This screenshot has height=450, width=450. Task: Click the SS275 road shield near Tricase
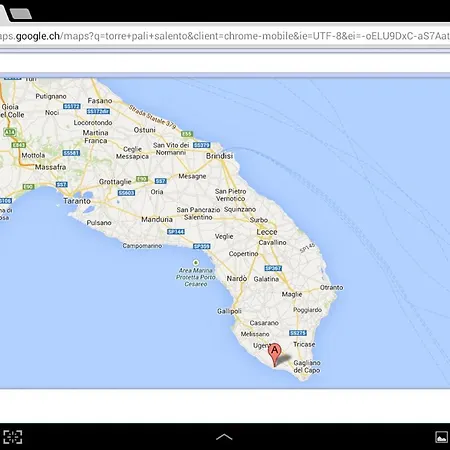pyautogui.click(x=298, y=333)
